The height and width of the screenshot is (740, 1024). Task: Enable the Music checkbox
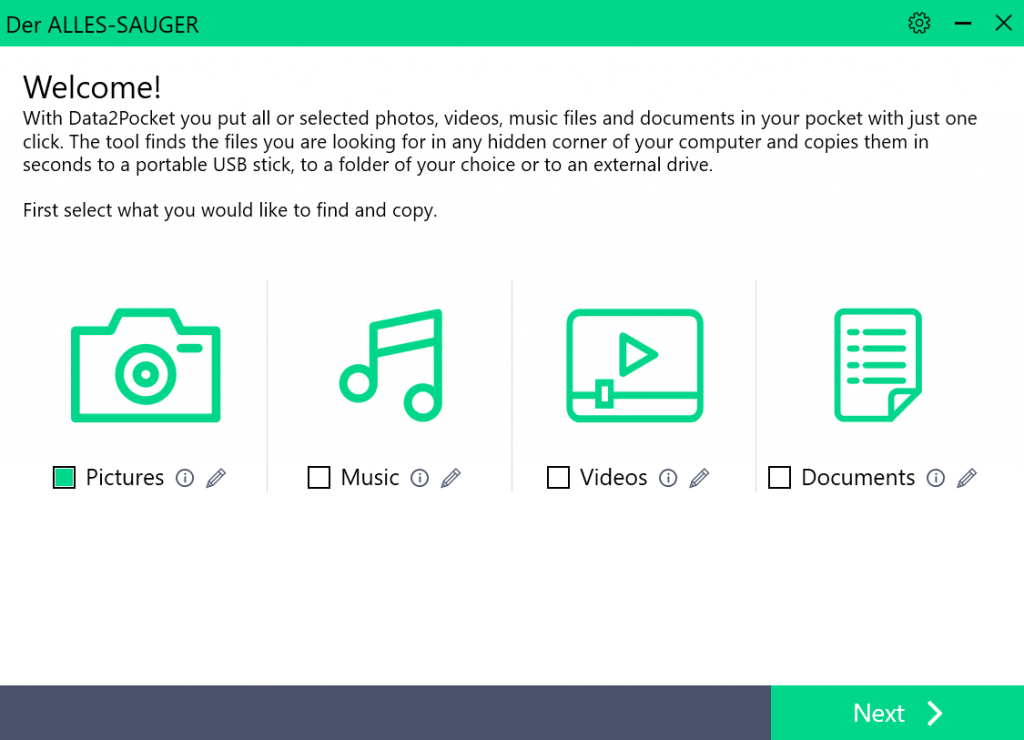pyautogui.click(x=319, y=477)
